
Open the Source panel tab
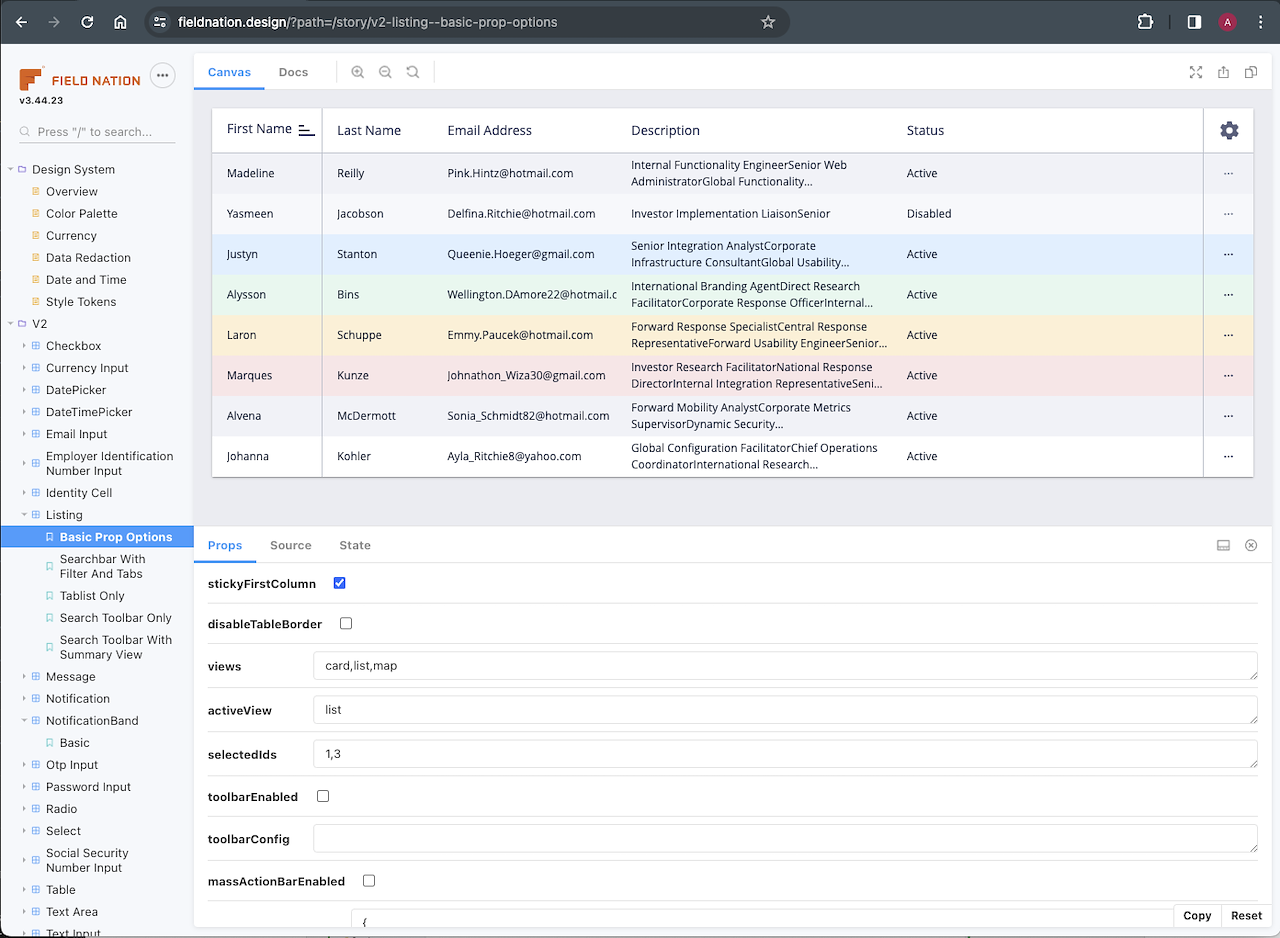290,545
